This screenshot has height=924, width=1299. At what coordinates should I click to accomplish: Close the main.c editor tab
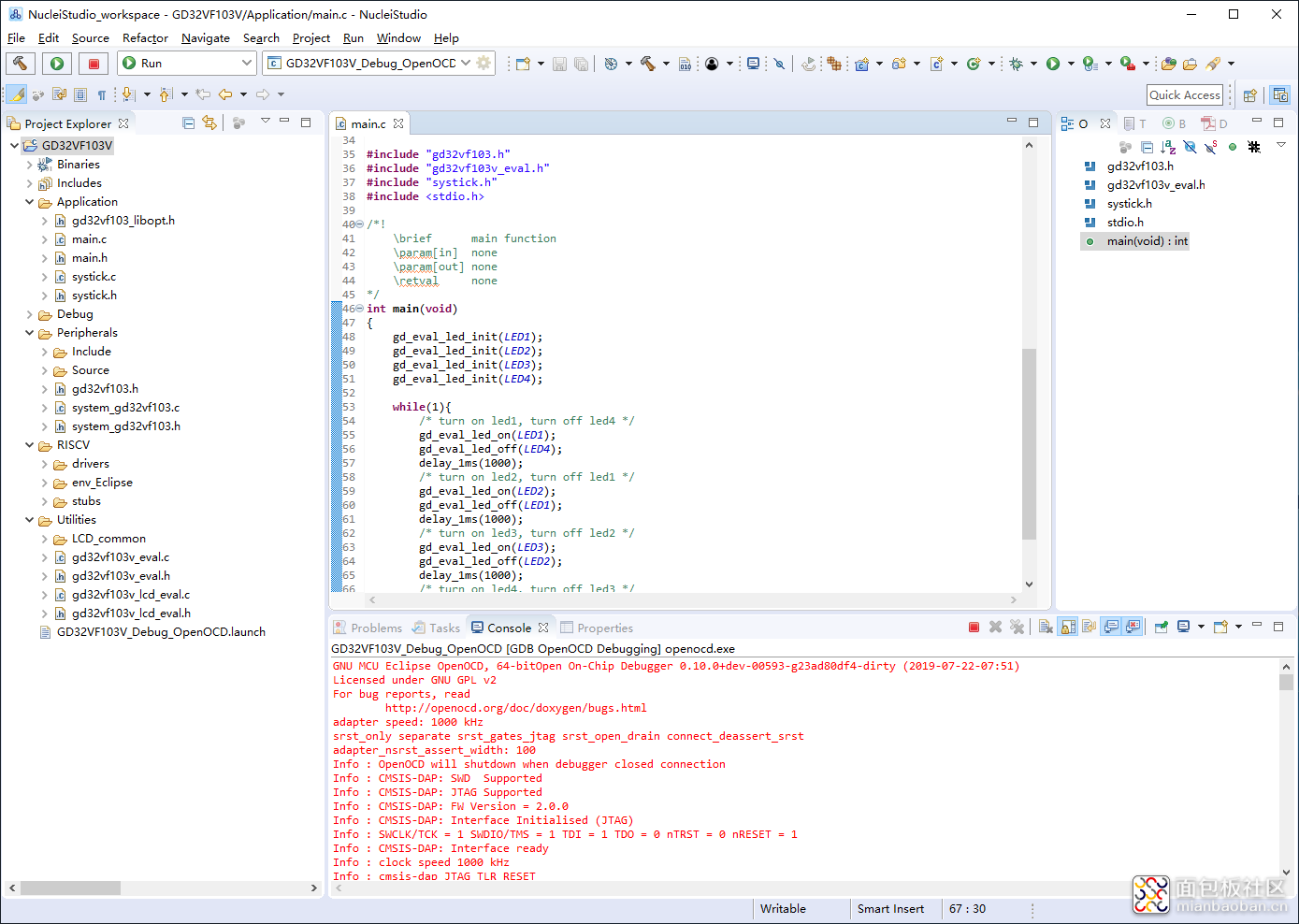(398, 123)
